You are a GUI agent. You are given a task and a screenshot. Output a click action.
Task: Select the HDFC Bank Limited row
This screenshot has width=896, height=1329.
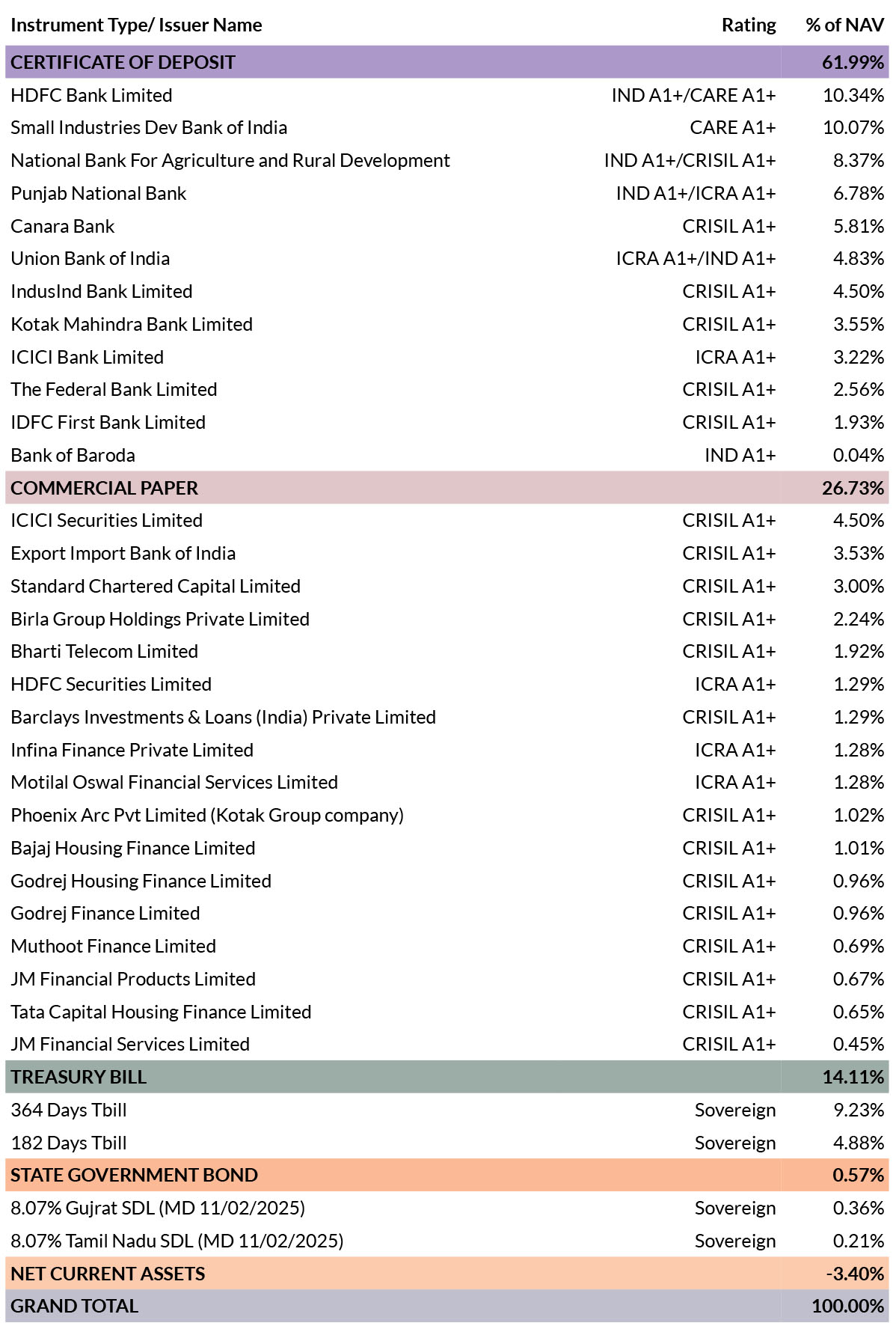tap(447, 95)
